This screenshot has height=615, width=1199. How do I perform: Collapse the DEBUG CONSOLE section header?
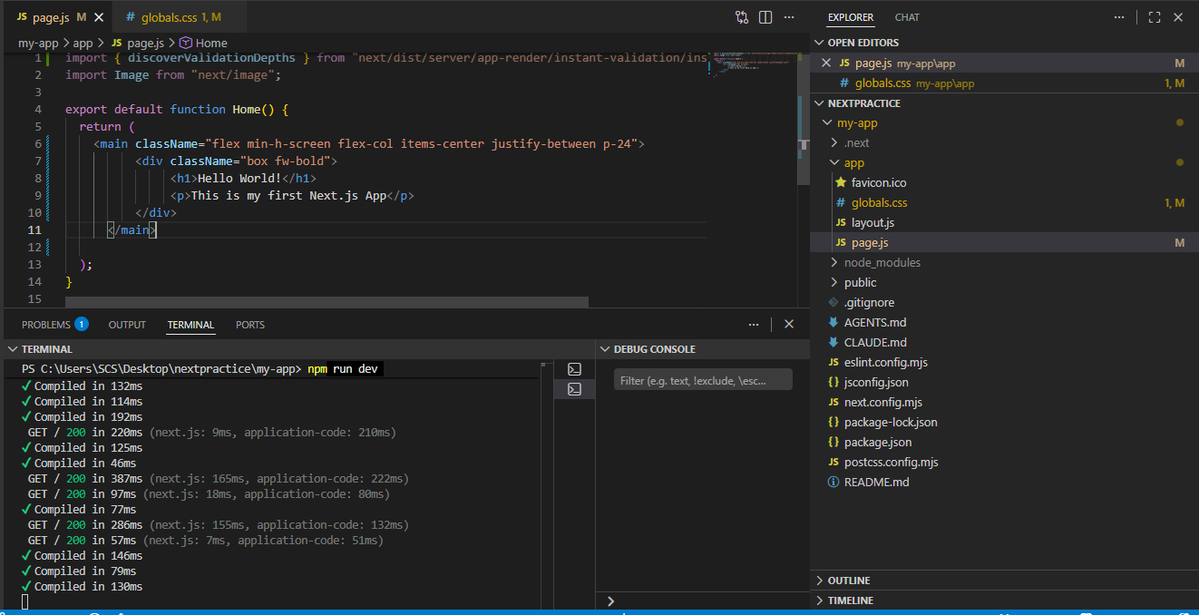[x=701, y=349]
